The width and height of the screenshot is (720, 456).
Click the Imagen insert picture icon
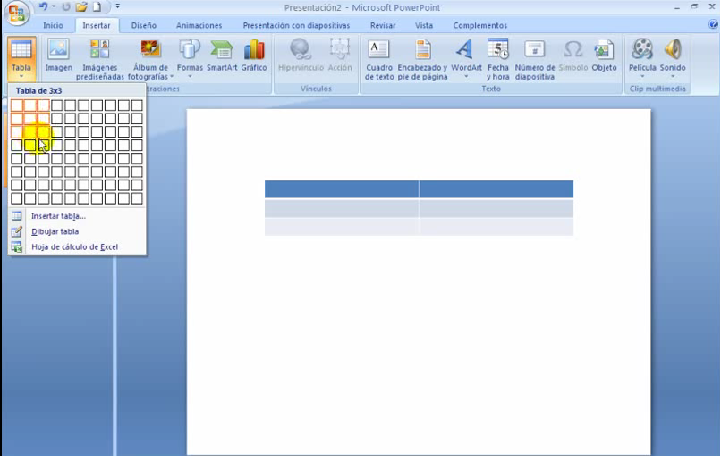58,55
